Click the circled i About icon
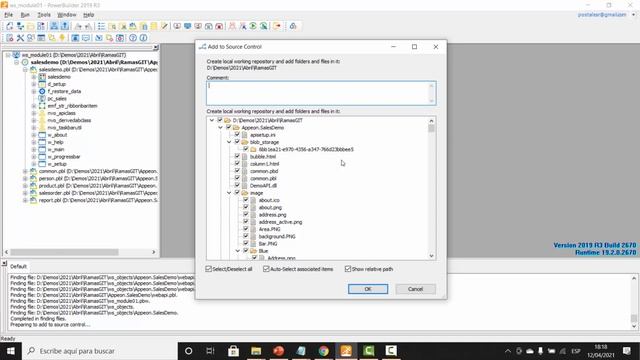The height and width of the screenshot is (360, 640). tap(143, 38)
